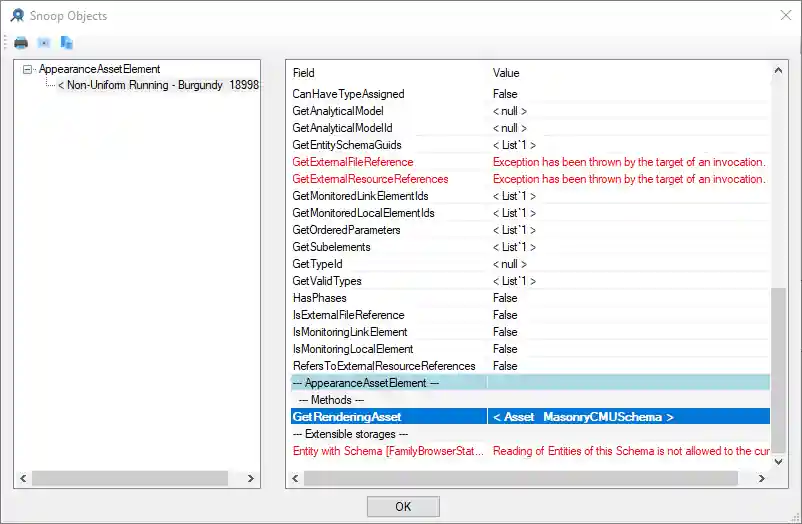Click the Copy toolbar icon
The image size is (802, 524).
pyautogui.click(x=67, y=43)
